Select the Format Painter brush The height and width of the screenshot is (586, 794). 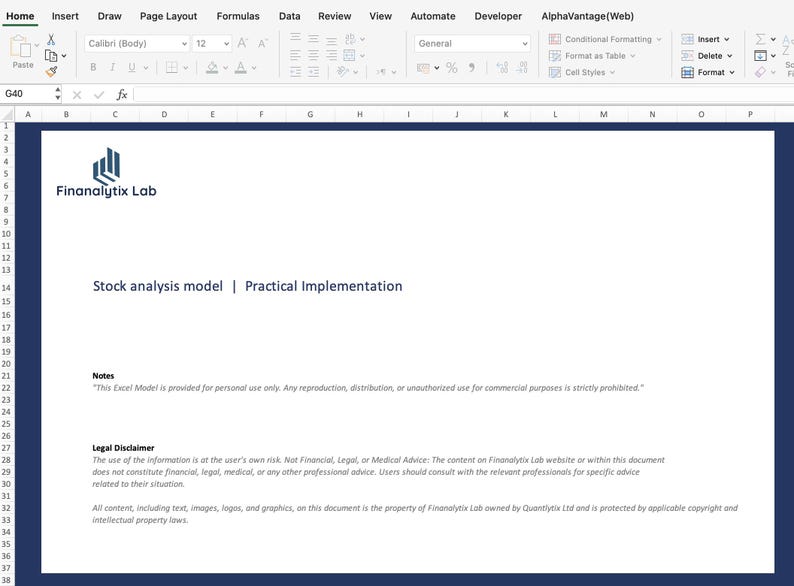pyautogui.click(x=51, y=72)
